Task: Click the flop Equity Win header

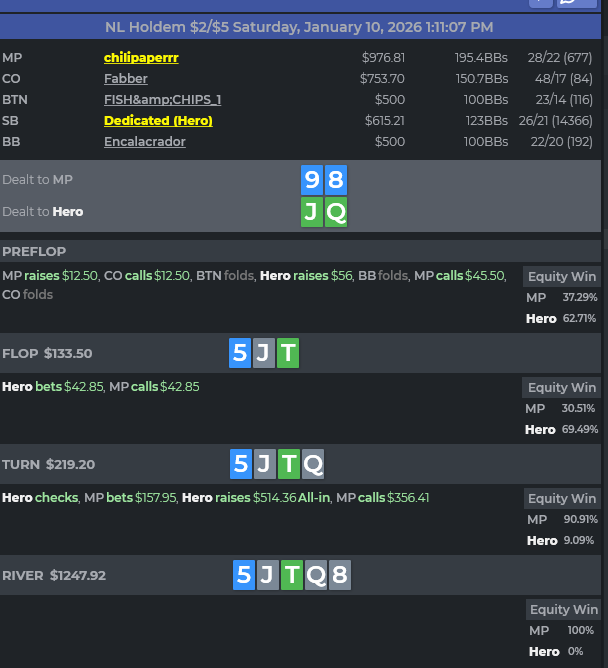Action: pos(561,388)
